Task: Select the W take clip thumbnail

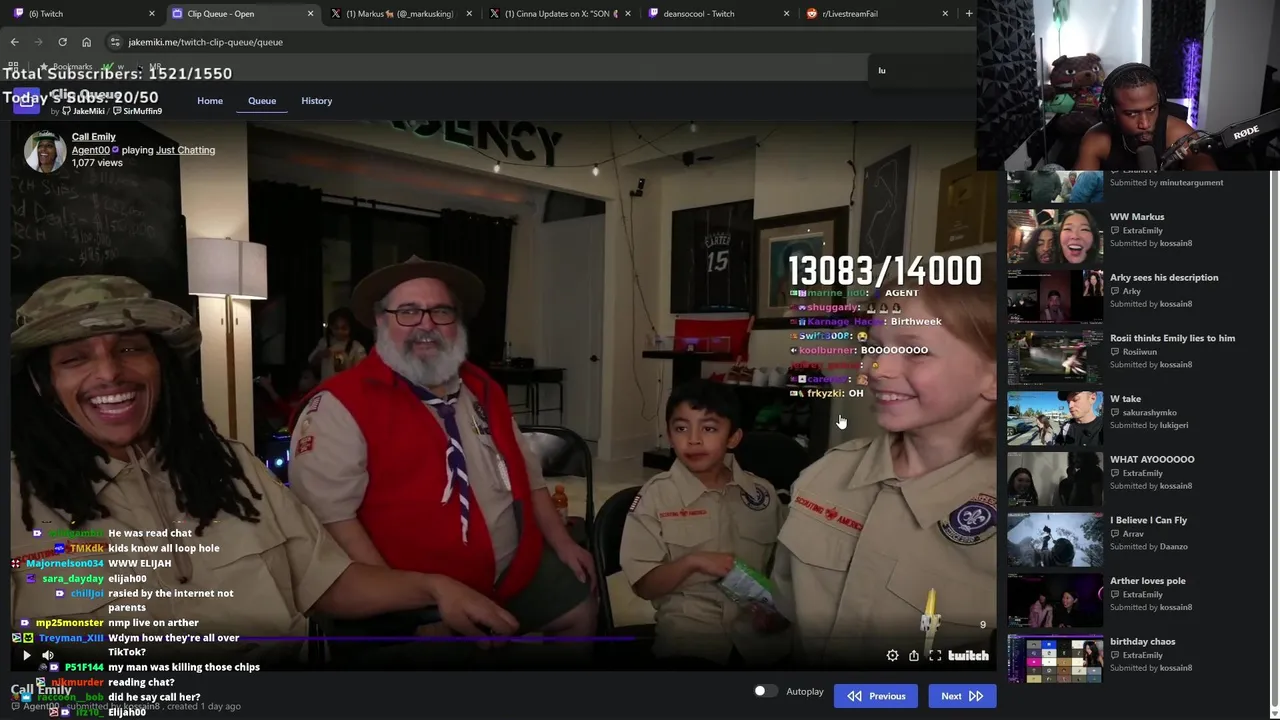Action: click(1055, 418)
